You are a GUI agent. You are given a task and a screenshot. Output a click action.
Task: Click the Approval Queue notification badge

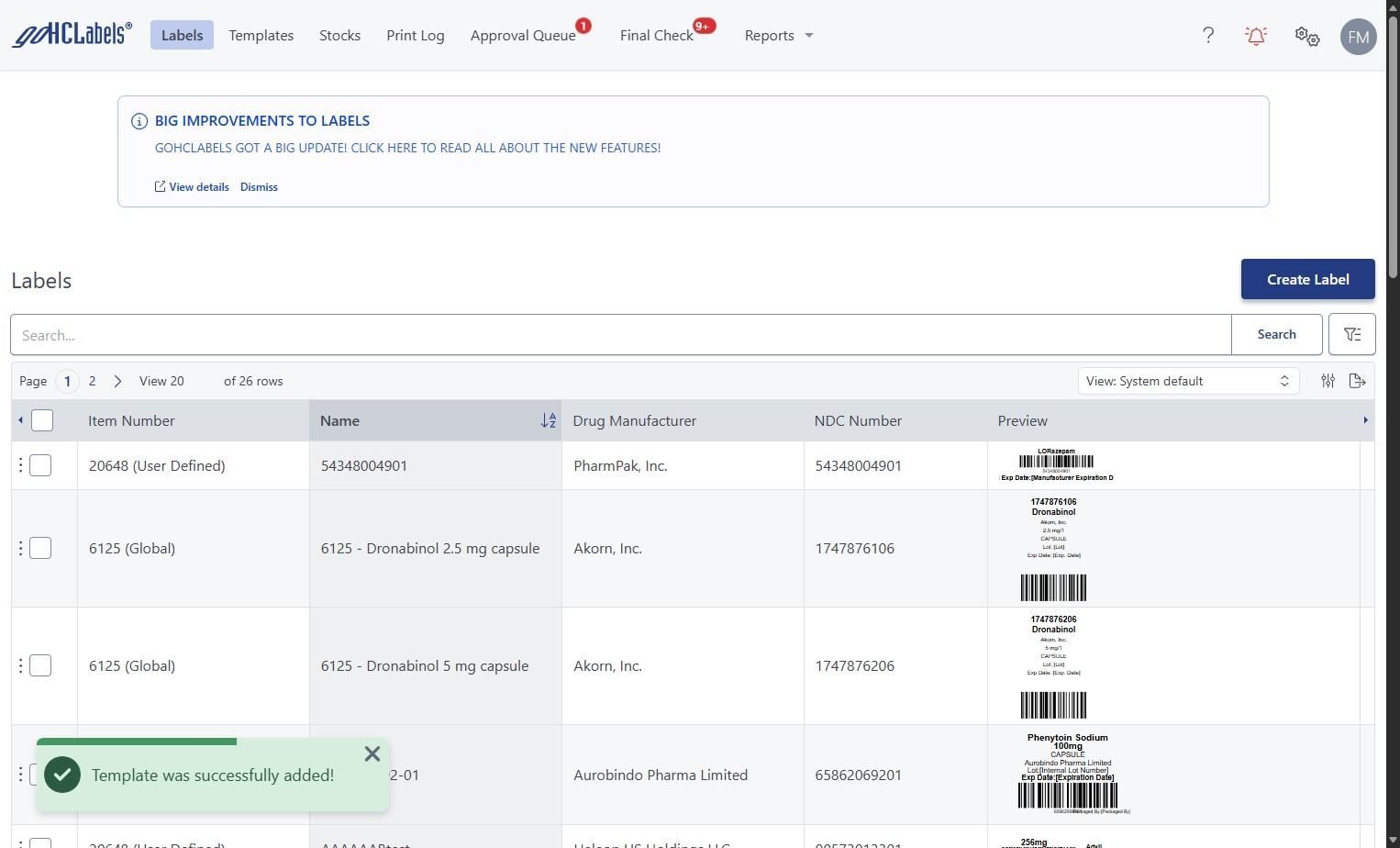coord(583,26)
